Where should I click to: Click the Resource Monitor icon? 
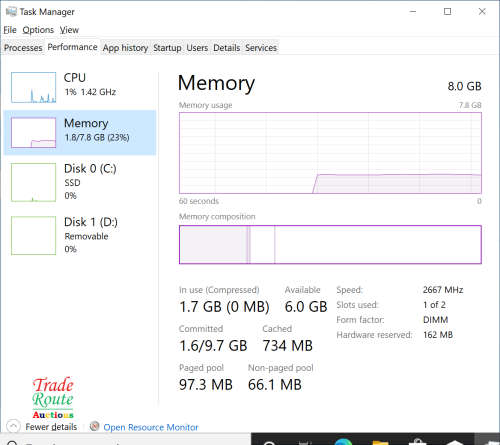click(x=94, y=426)
